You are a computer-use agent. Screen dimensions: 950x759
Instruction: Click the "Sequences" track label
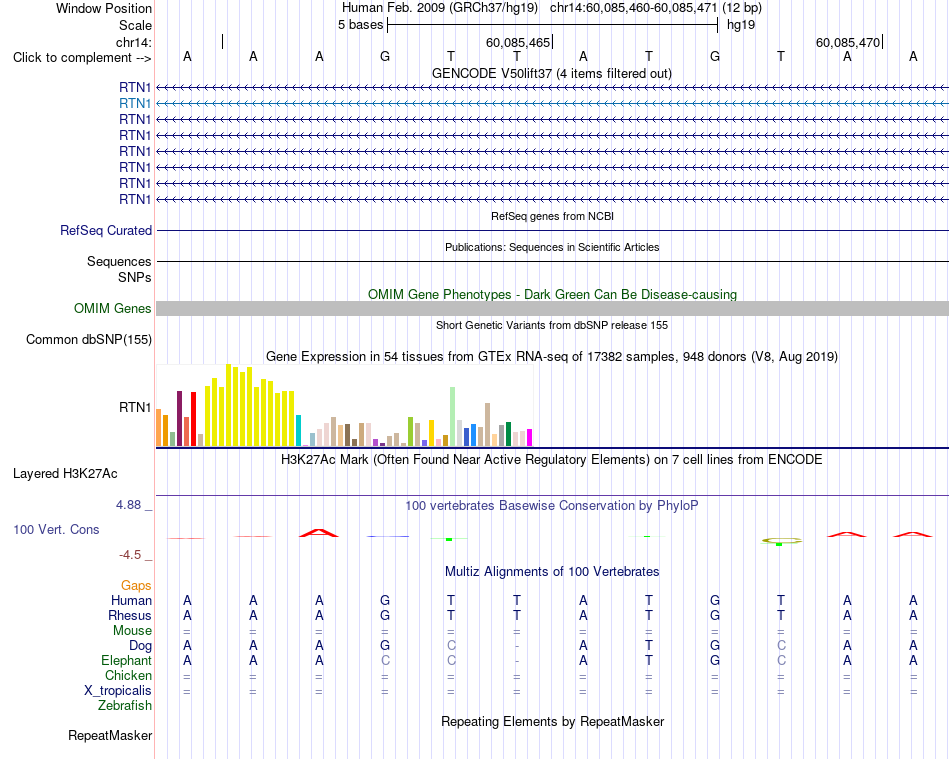119,262
